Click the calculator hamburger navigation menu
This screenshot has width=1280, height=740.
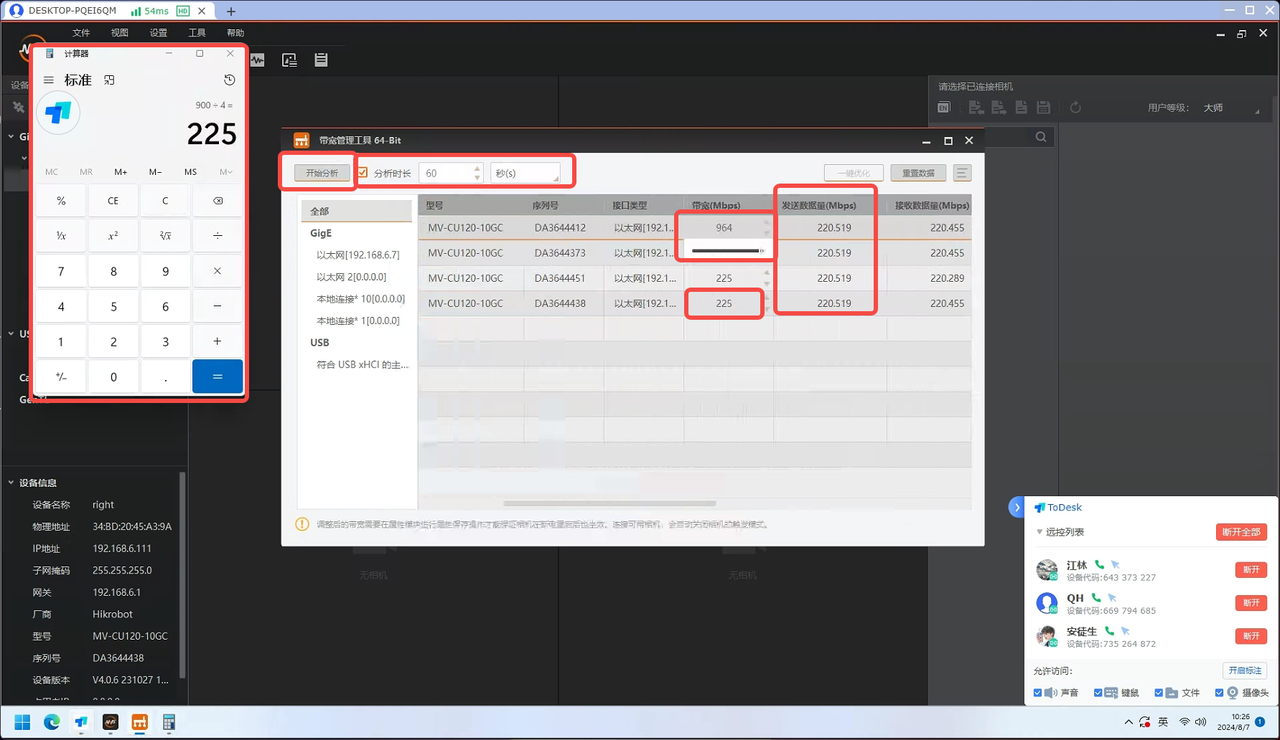48,80
